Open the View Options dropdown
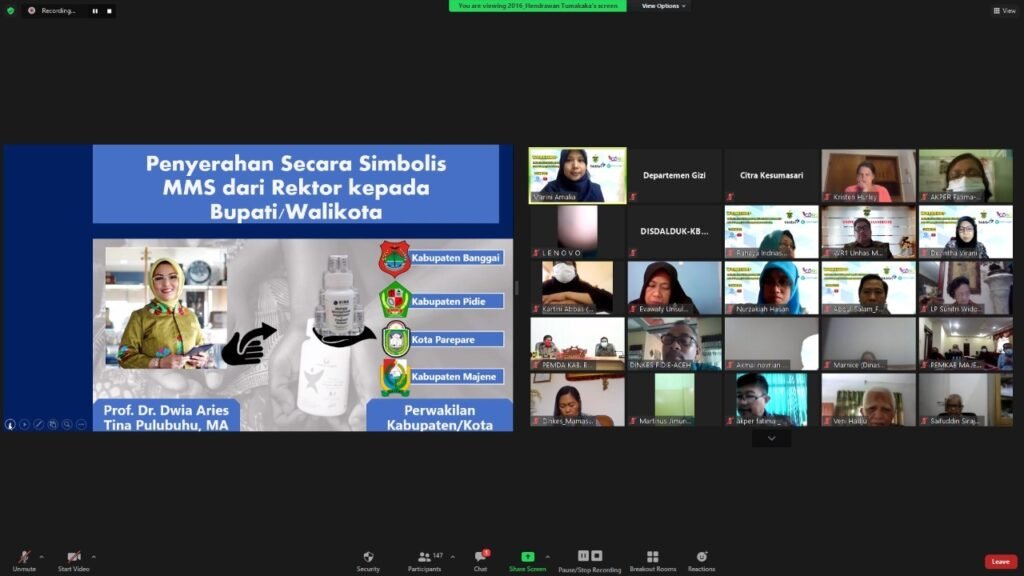This screenshot has width=1024, height=576. pyautogui.click(x=663, y=6)
